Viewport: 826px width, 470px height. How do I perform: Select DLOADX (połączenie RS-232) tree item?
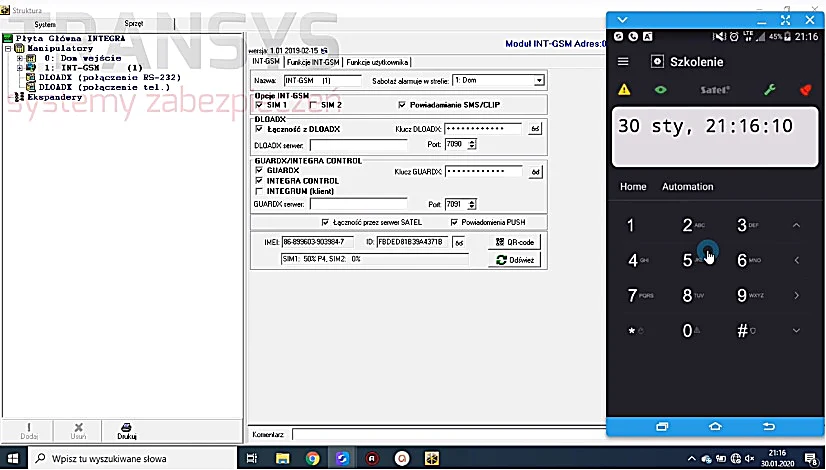click(x=110, y=77)
